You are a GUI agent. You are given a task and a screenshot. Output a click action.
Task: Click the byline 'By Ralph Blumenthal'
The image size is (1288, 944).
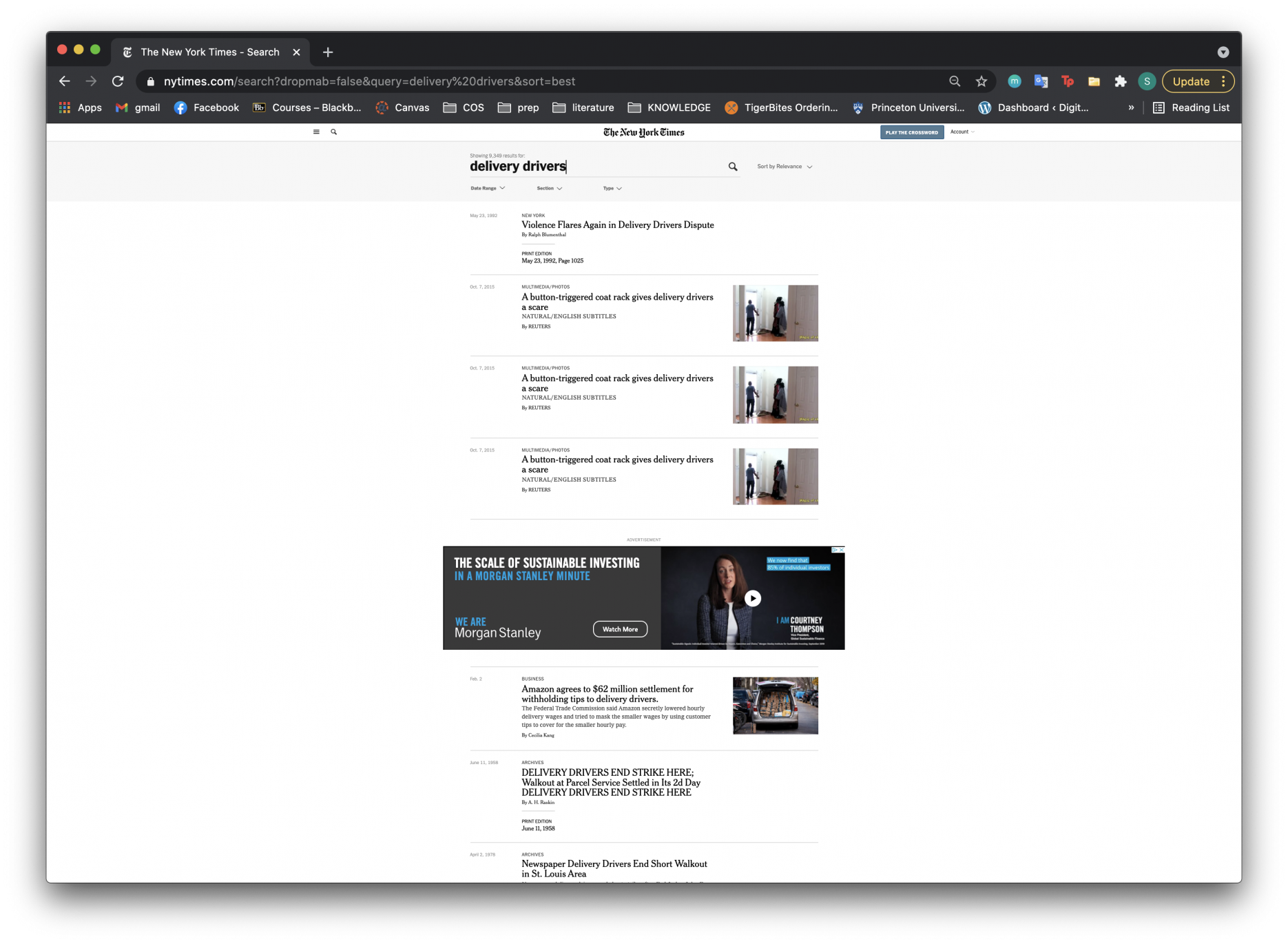pos(544,235)
